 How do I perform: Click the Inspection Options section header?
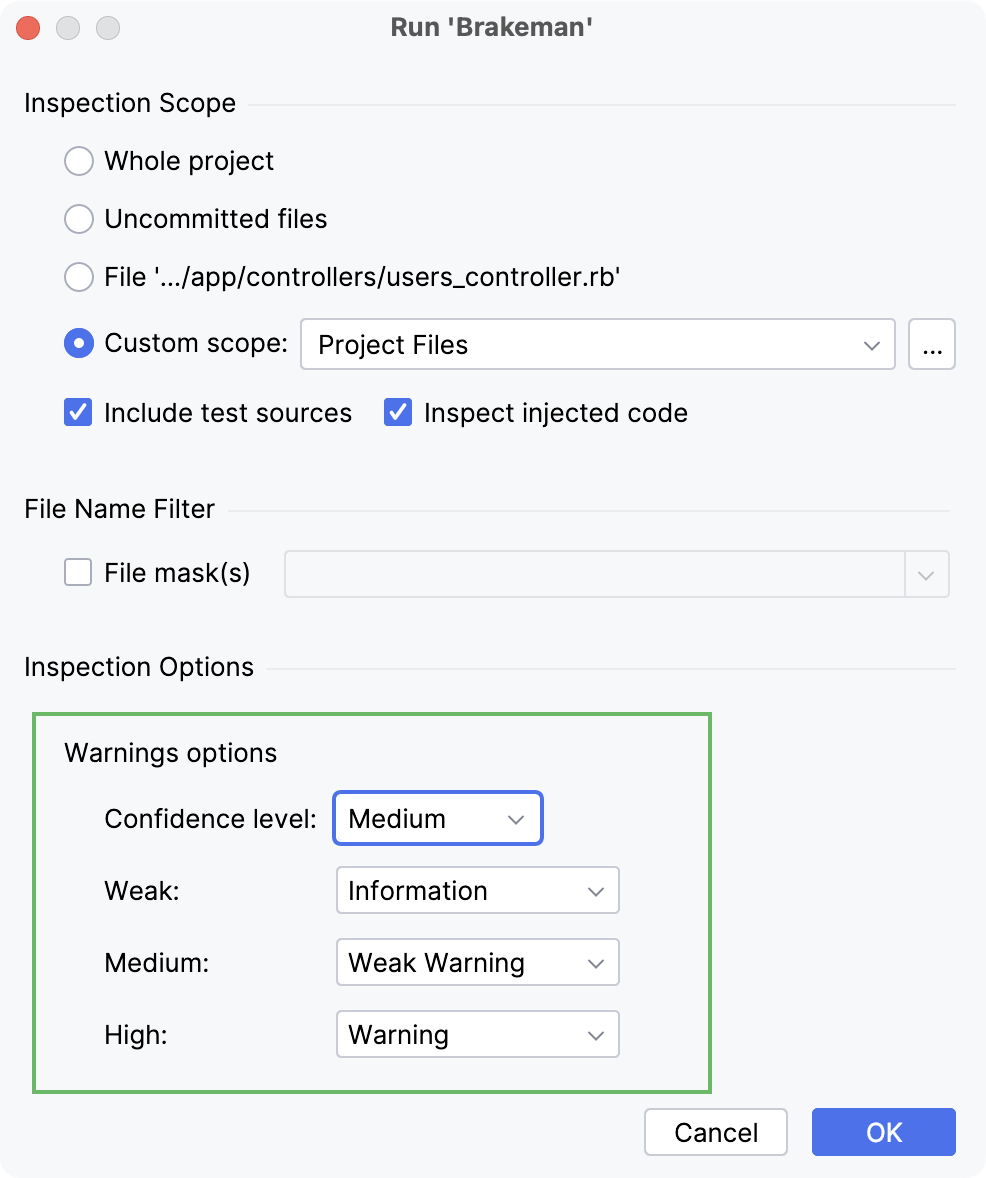point(139,667)
